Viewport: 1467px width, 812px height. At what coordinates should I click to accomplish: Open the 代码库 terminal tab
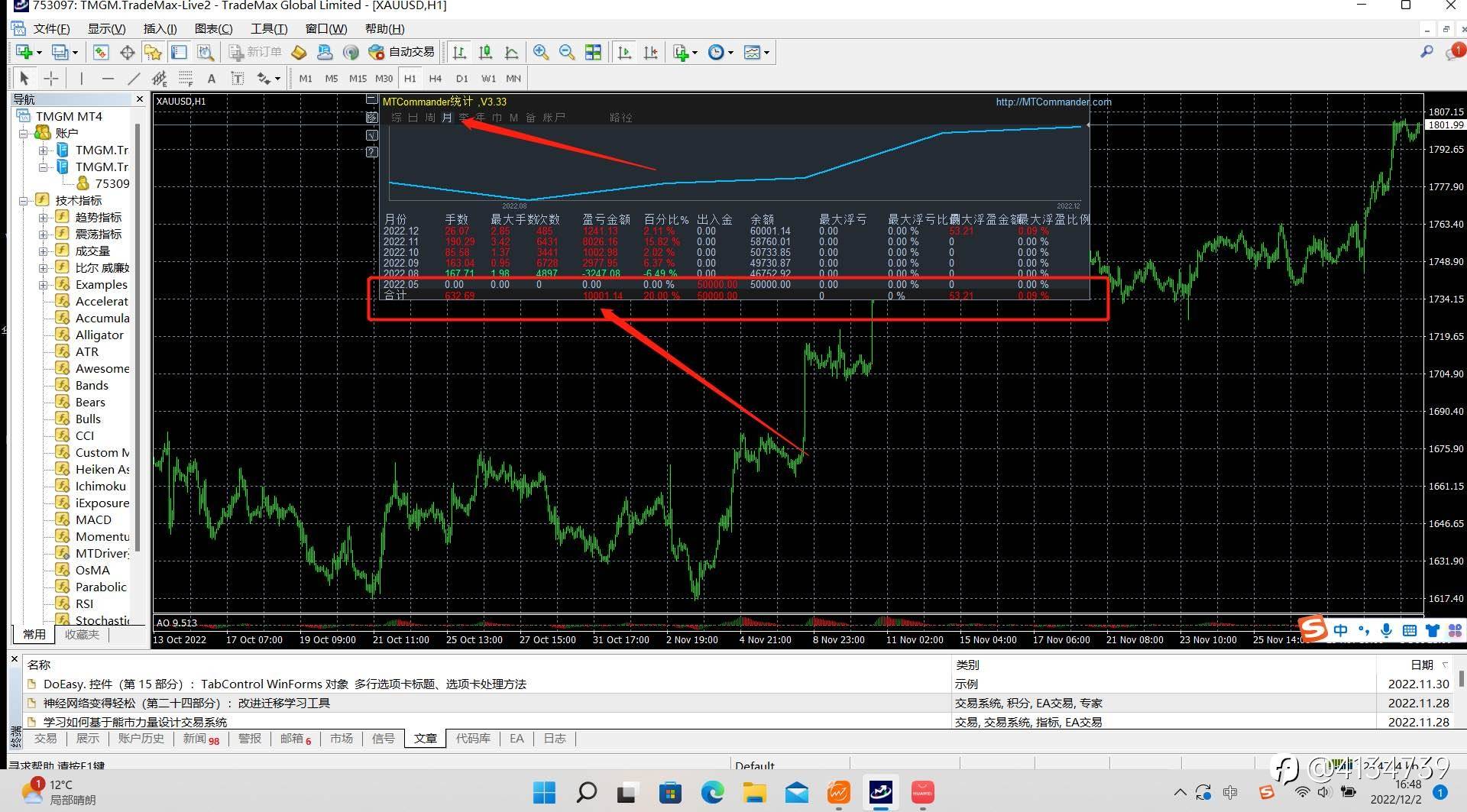[473, 739]
